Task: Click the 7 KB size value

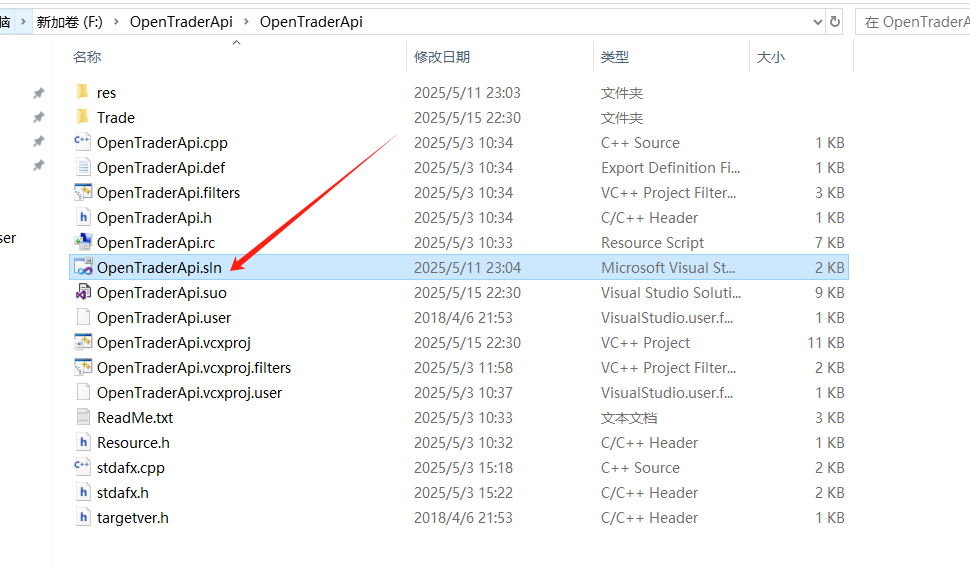Action: [830, 243]
